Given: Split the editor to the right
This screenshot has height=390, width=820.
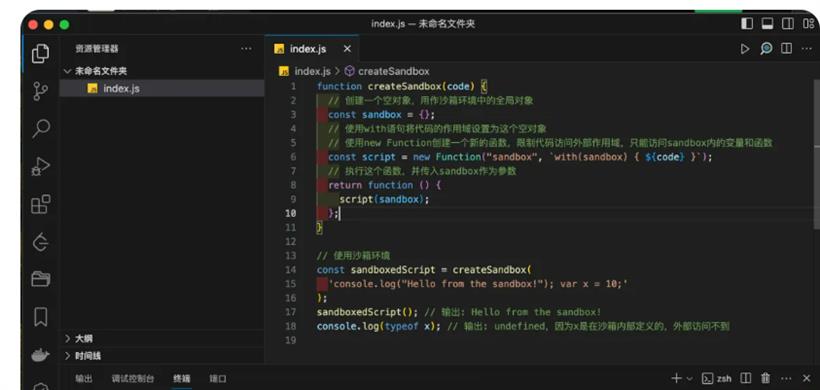Looking at the screenshot, I should tap(786, 49).
